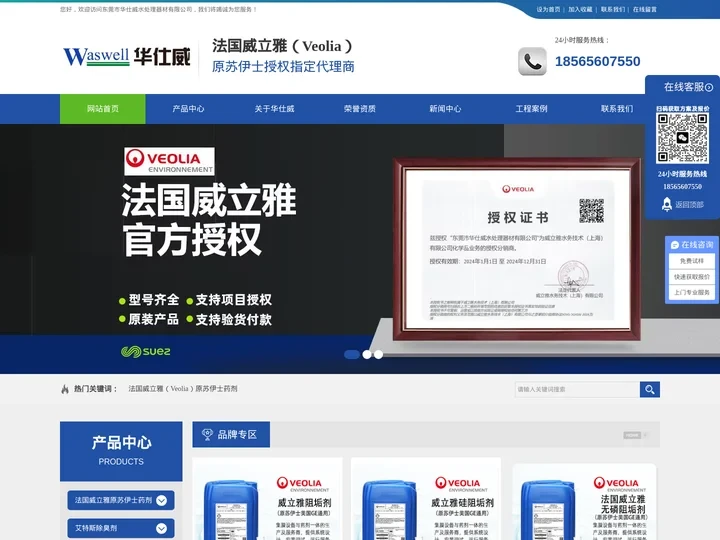
Task: Click the Veolia Environnement banner logo
Action: pos(169,161)
